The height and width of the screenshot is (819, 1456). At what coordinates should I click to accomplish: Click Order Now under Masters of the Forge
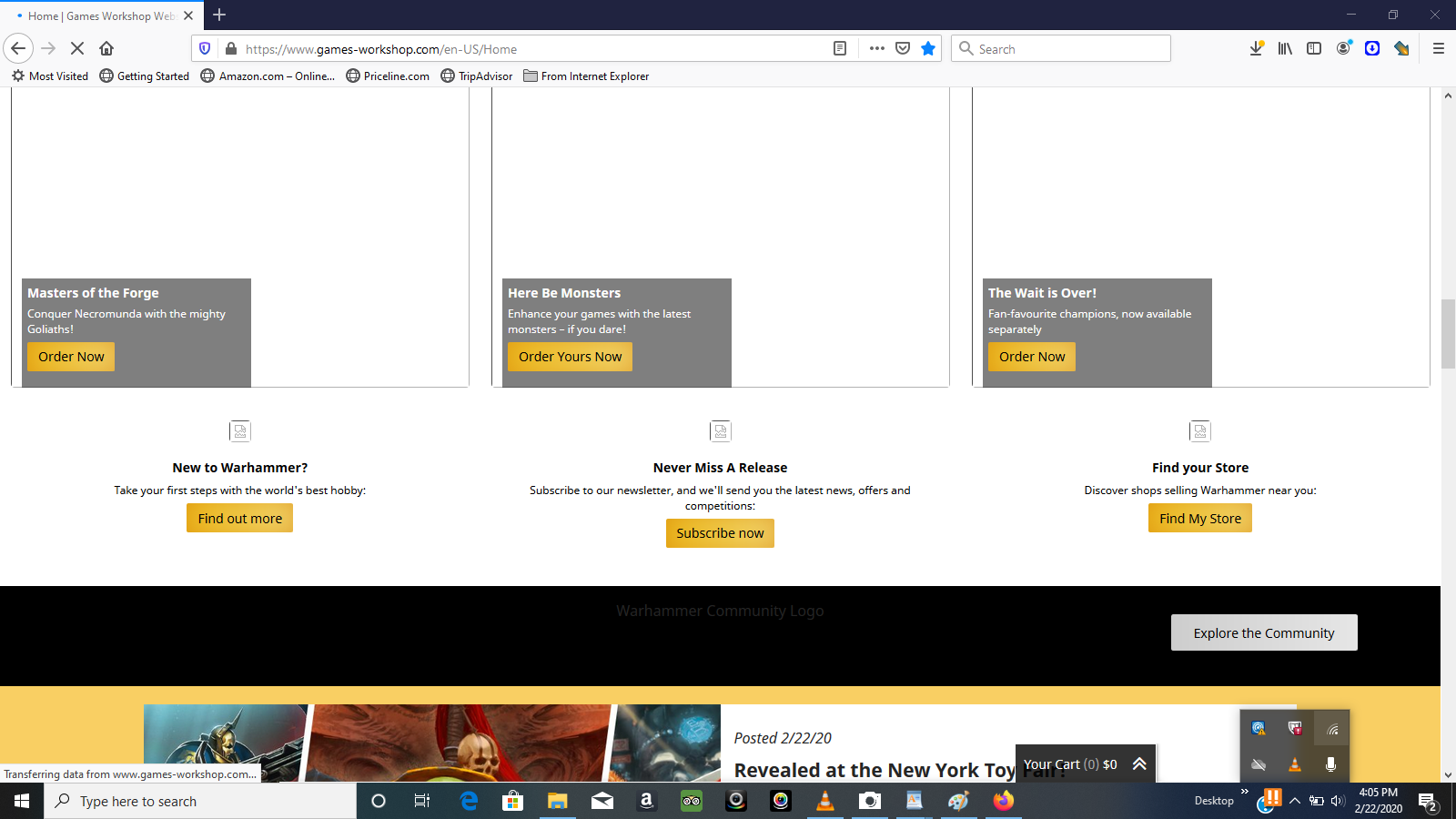coord(71,357)
